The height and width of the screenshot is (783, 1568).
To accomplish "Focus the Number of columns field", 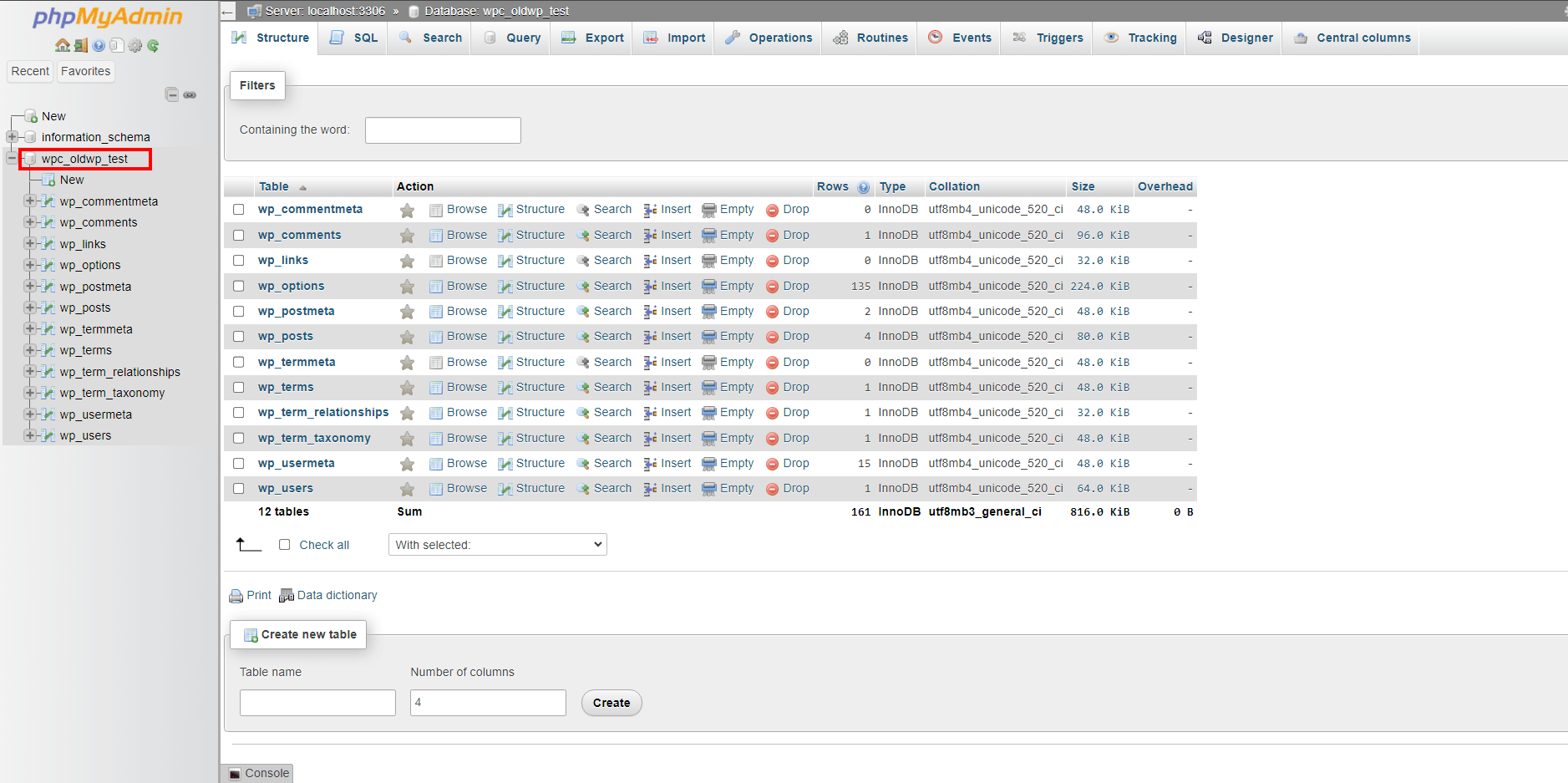I will tap(488, 703).
